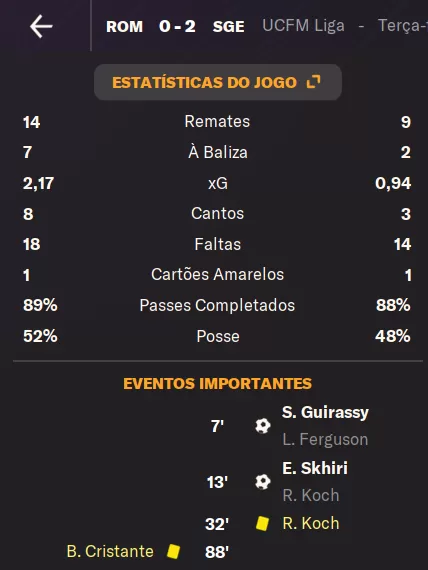Select the goal ball icon at 13'

point(263,482)
